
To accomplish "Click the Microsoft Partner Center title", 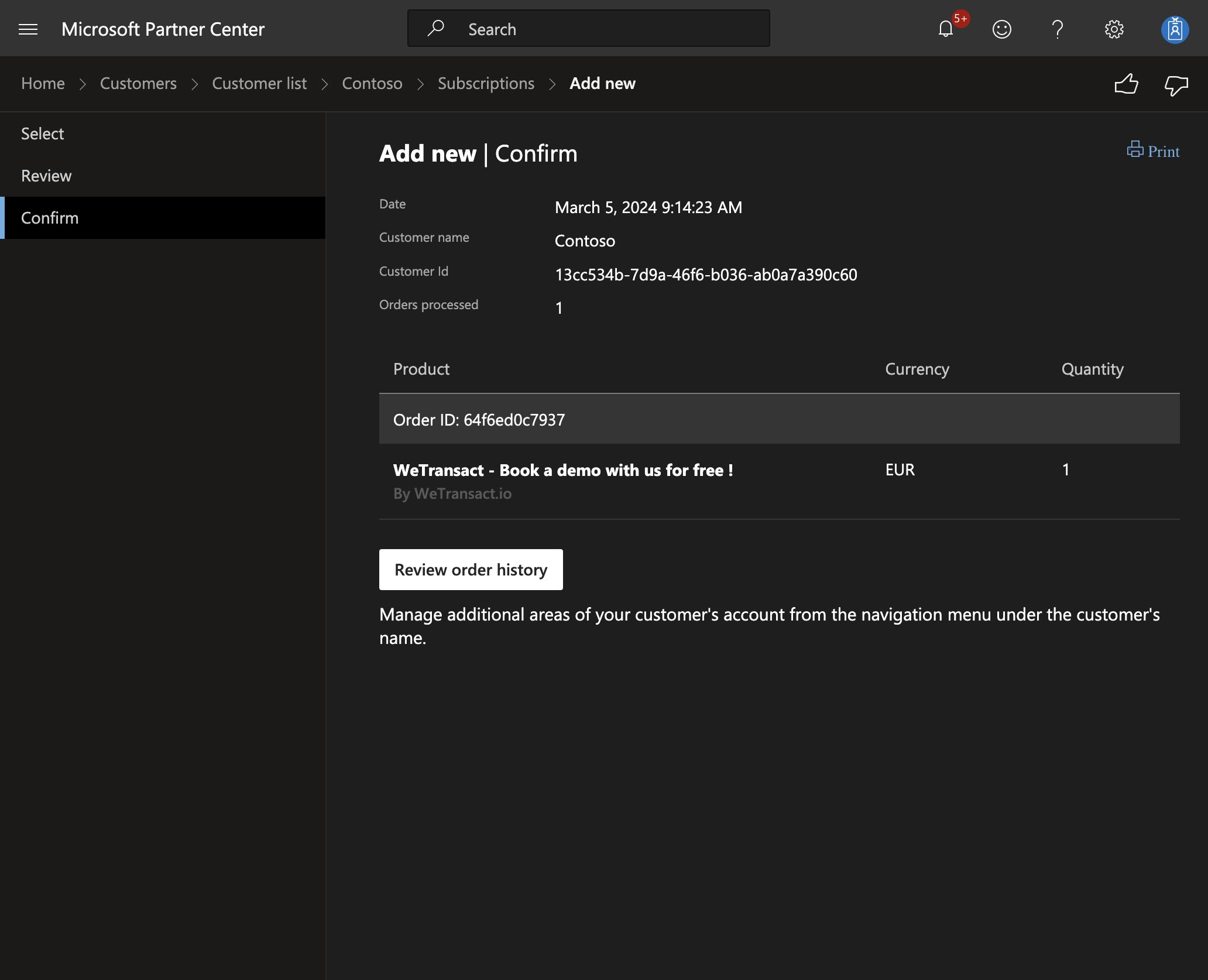I will 163,29.
